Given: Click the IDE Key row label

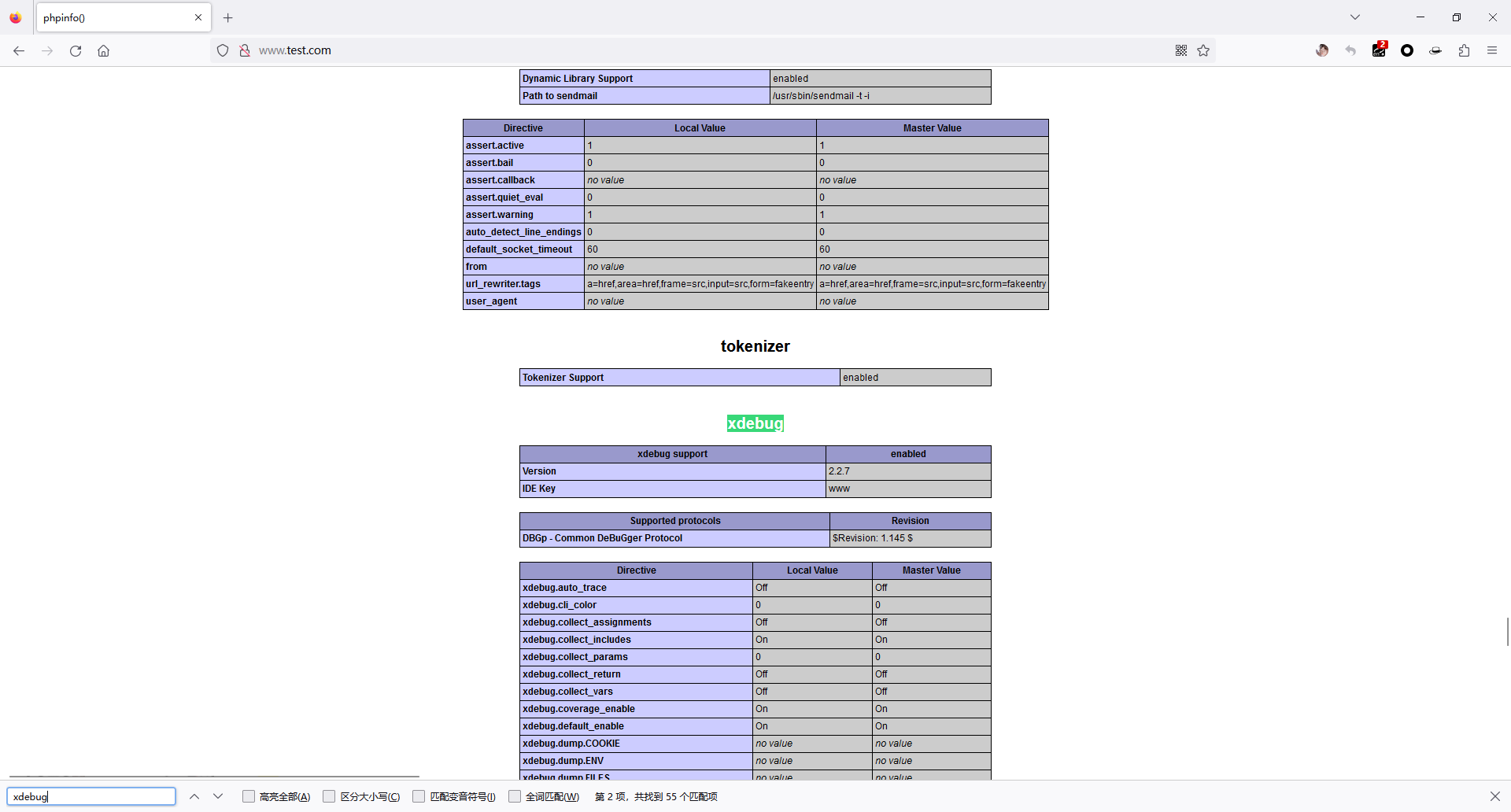Looking at the screenshot, I should click(x=539, y=489).
